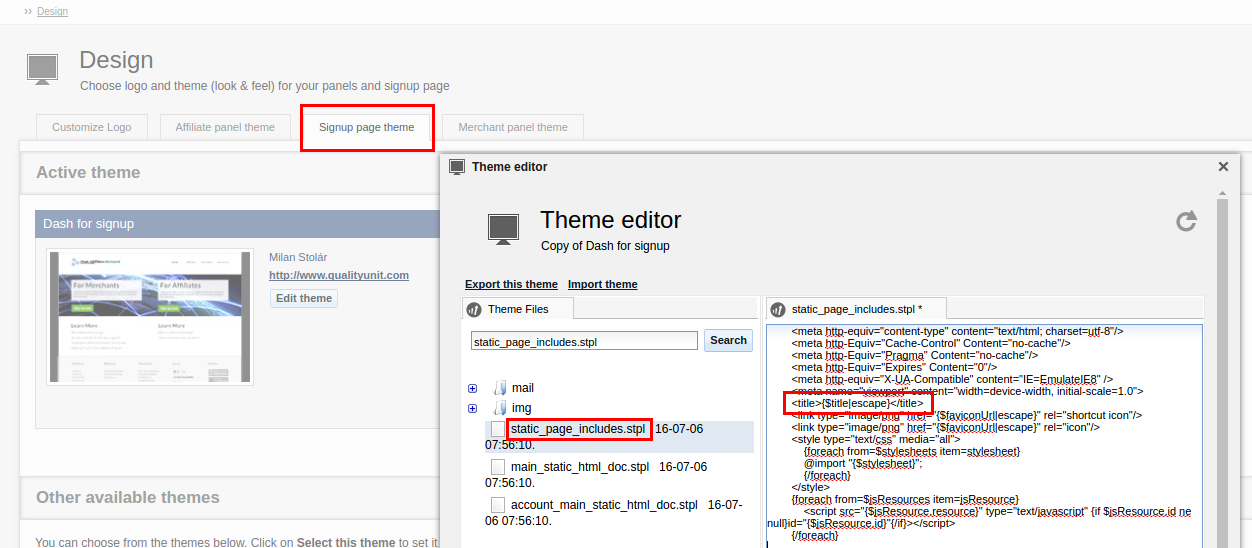Click the theme file search input field
This screenshot has width=1252, height=548.
(584, 341)
